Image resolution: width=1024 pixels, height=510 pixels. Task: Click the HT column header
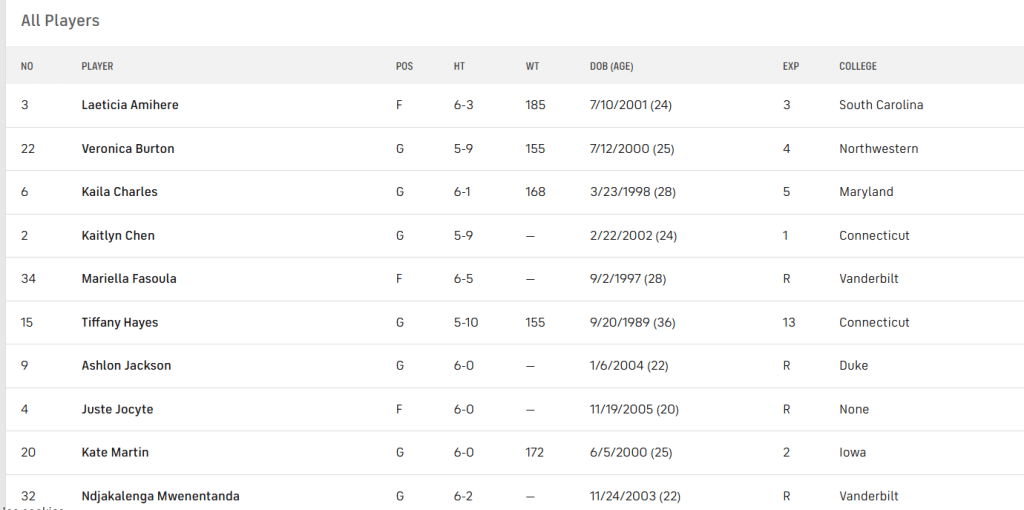pyautogui.click(x=459, y=67)
